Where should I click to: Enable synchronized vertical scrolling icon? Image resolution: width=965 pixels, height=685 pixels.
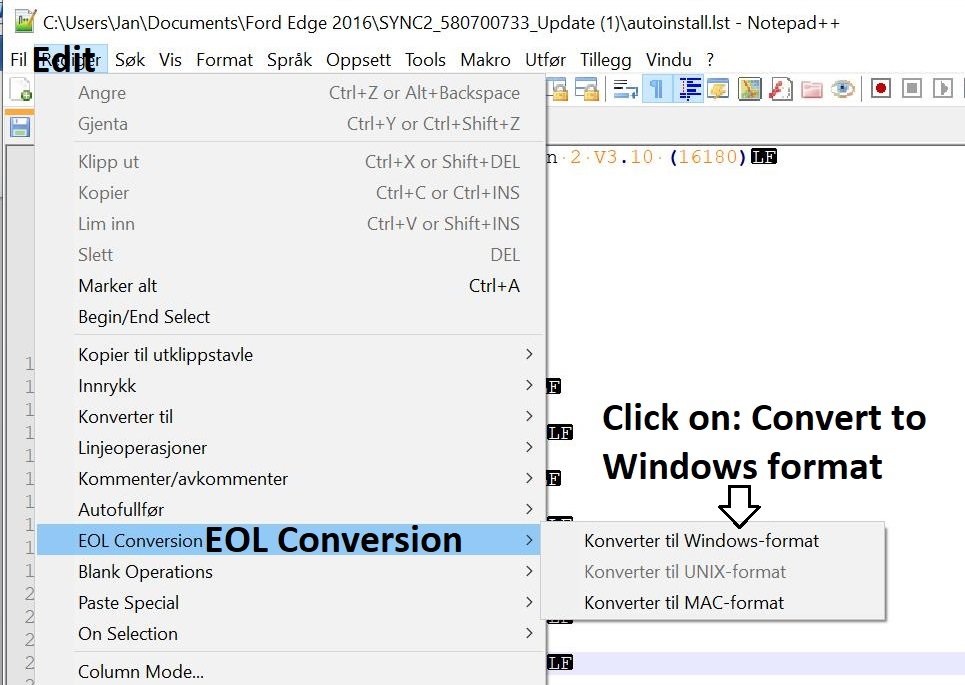point(558,90)
